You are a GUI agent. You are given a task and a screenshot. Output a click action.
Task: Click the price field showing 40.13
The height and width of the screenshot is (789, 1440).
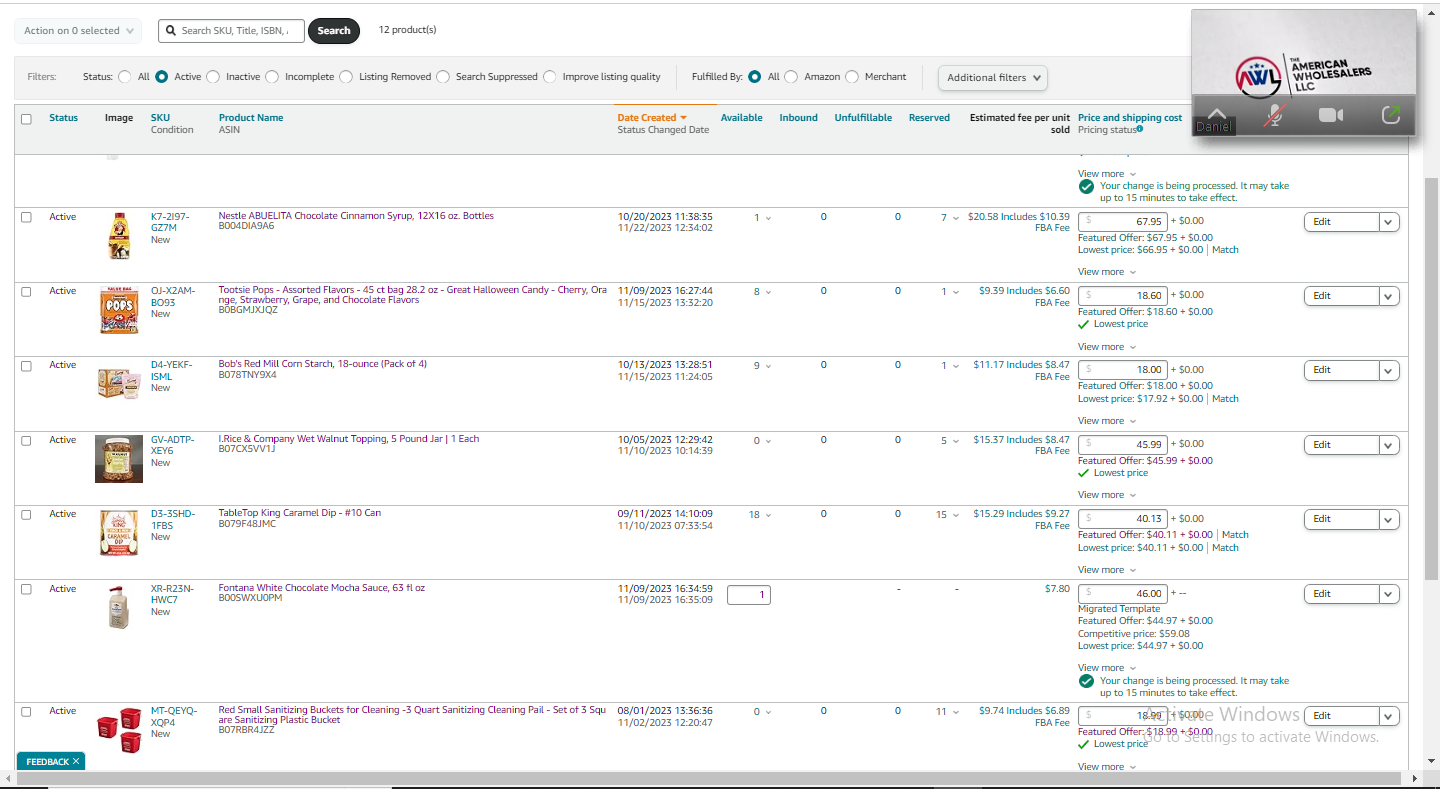point(1123,518)
